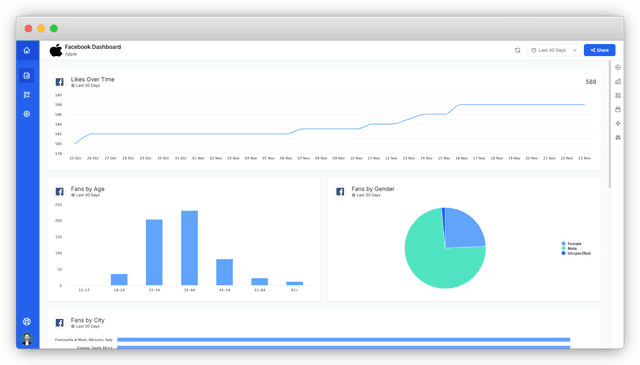The height and width of the screenshot is (365, 640).
Task: Open the integrations icon in left sidebar
Action: coord(27,95)
